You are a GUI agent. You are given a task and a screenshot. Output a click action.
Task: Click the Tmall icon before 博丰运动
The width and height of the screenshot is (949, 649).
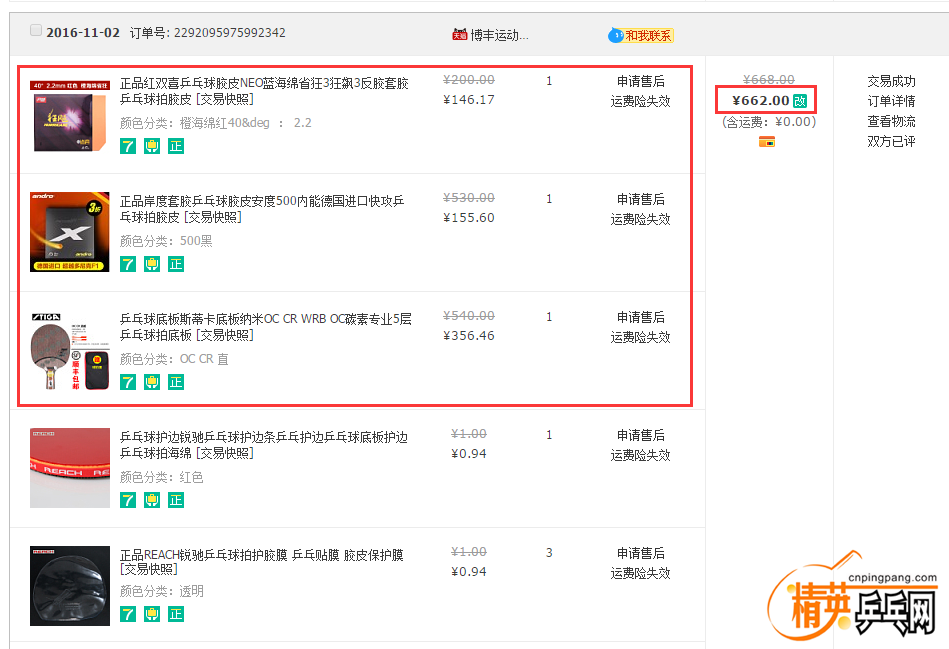(459, 35)
